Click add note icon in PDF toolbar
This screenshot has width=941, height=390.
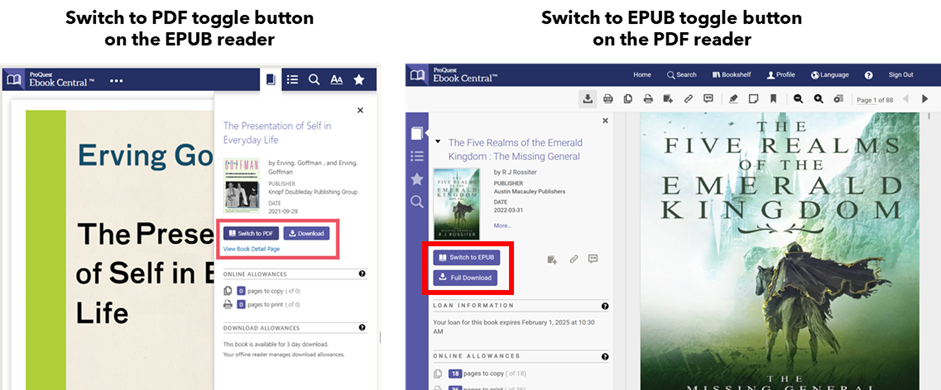coord(753,99)
